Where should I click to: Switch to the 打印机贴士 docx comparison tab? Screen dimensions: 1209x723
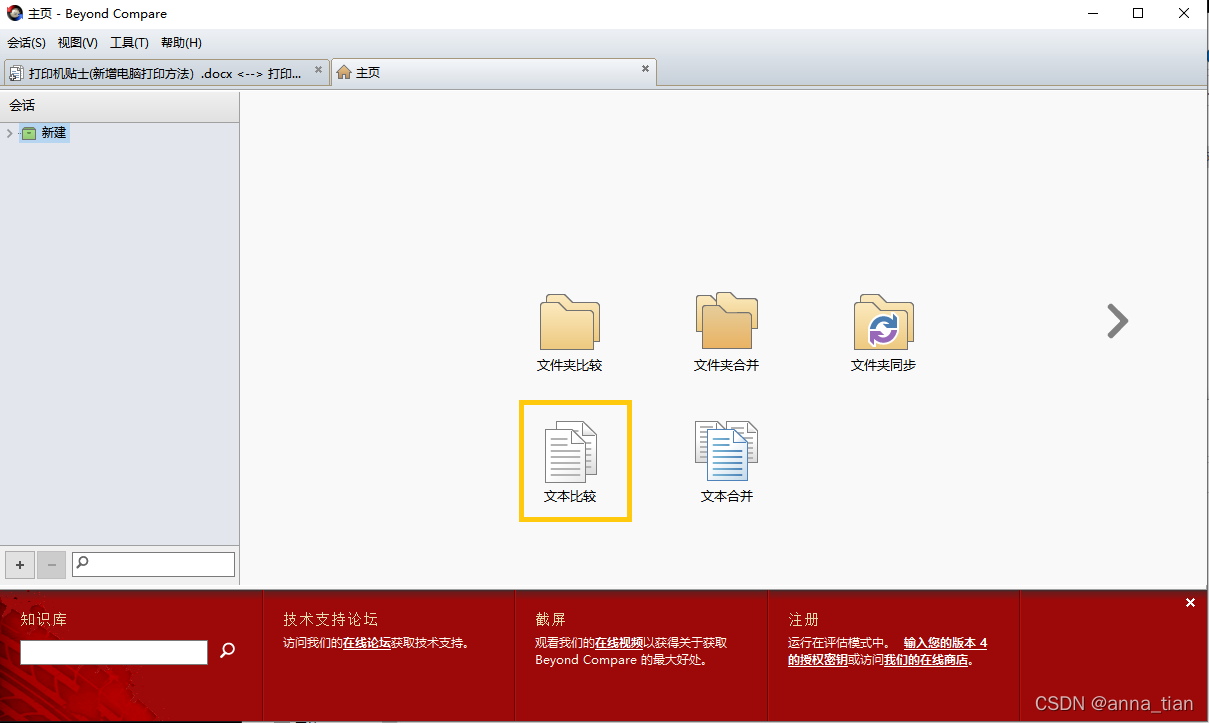(165, 73)
